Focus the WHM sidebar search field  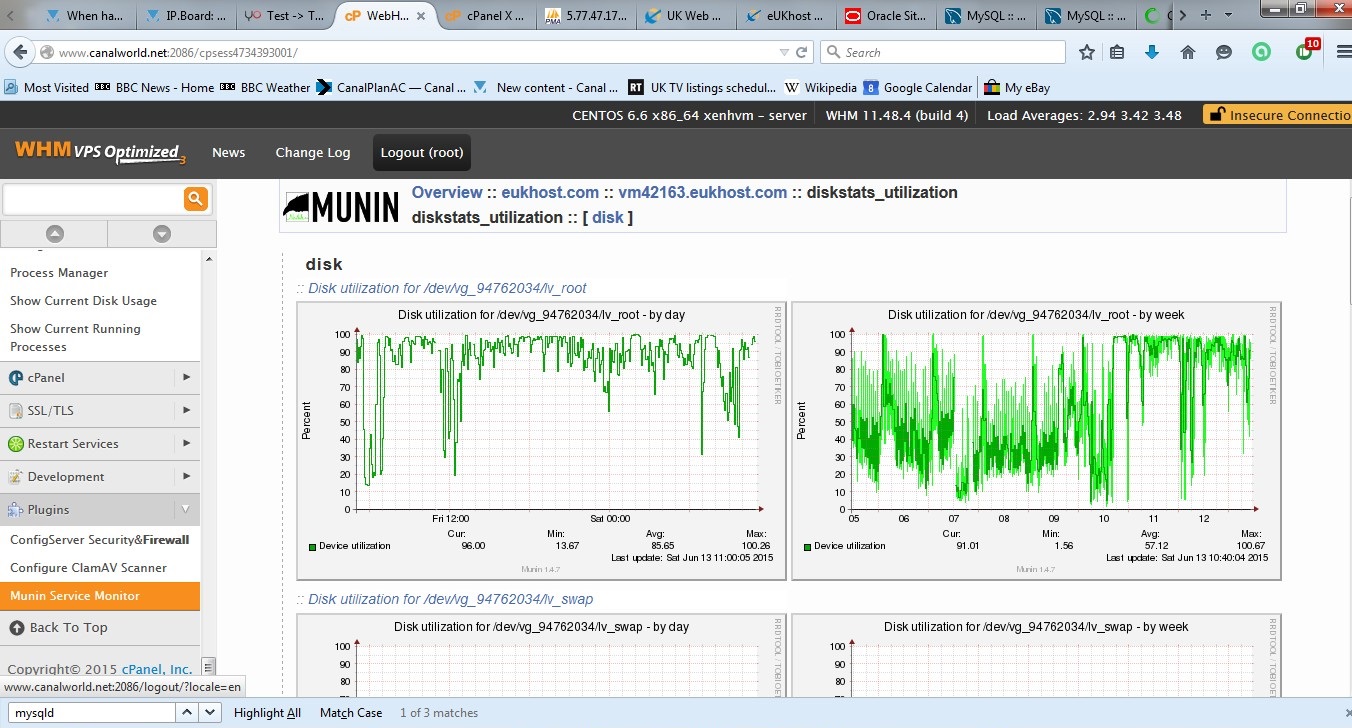point(93,199)
